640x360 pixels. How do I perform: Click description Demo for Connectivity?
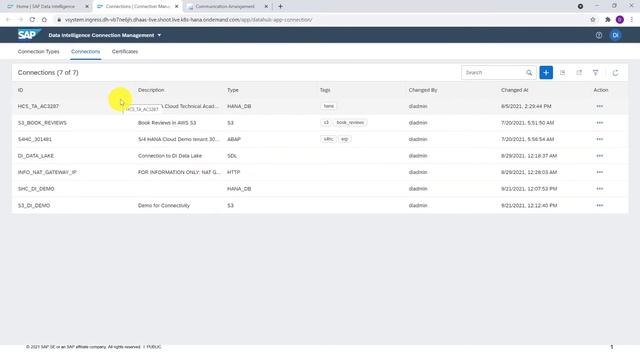pyautogui.click(x=164, y=205)
